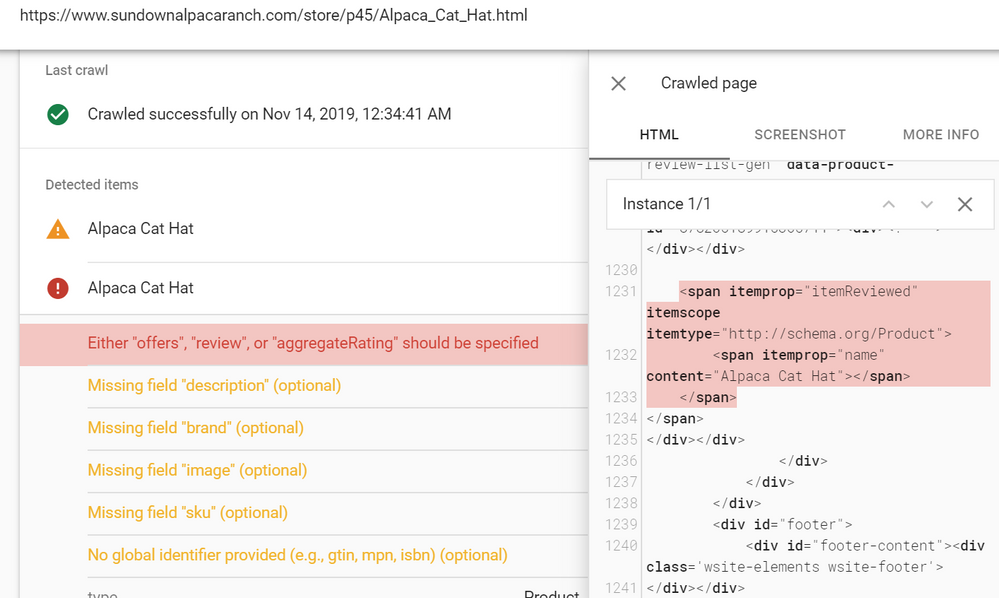Go to next search instance
The image size is (999, 598).
pyautogui.click(x=926, y=204)
